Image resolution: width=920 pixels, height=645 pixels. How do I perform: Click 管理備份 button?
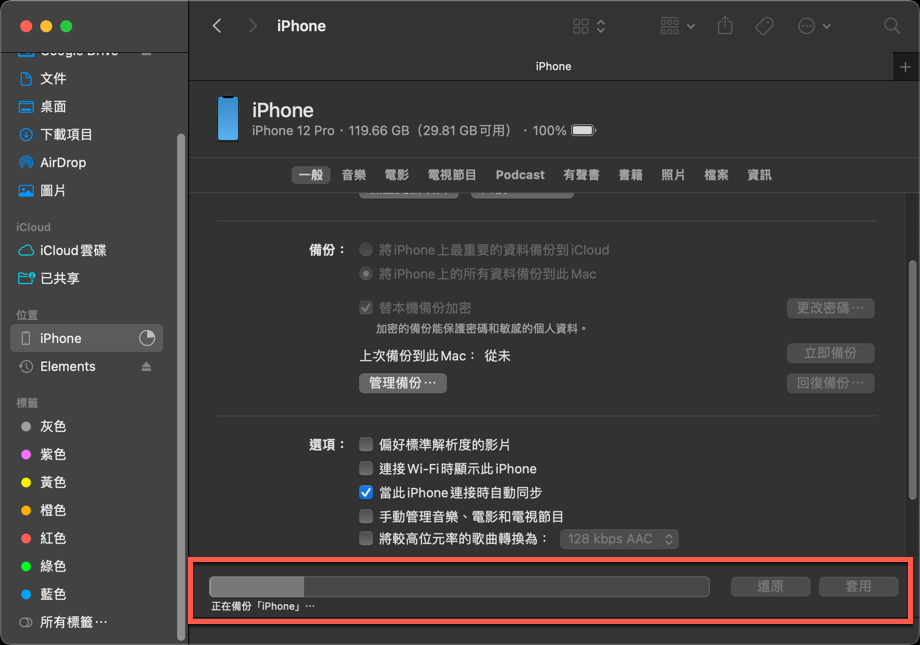(402, 383)
